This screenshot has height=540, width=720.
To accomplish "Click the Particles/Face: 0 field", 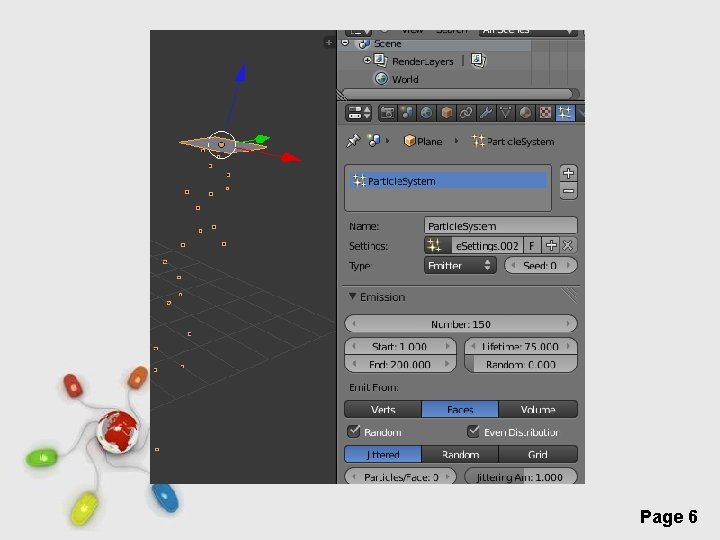I will pyautogui.click(x=400, y=477).
